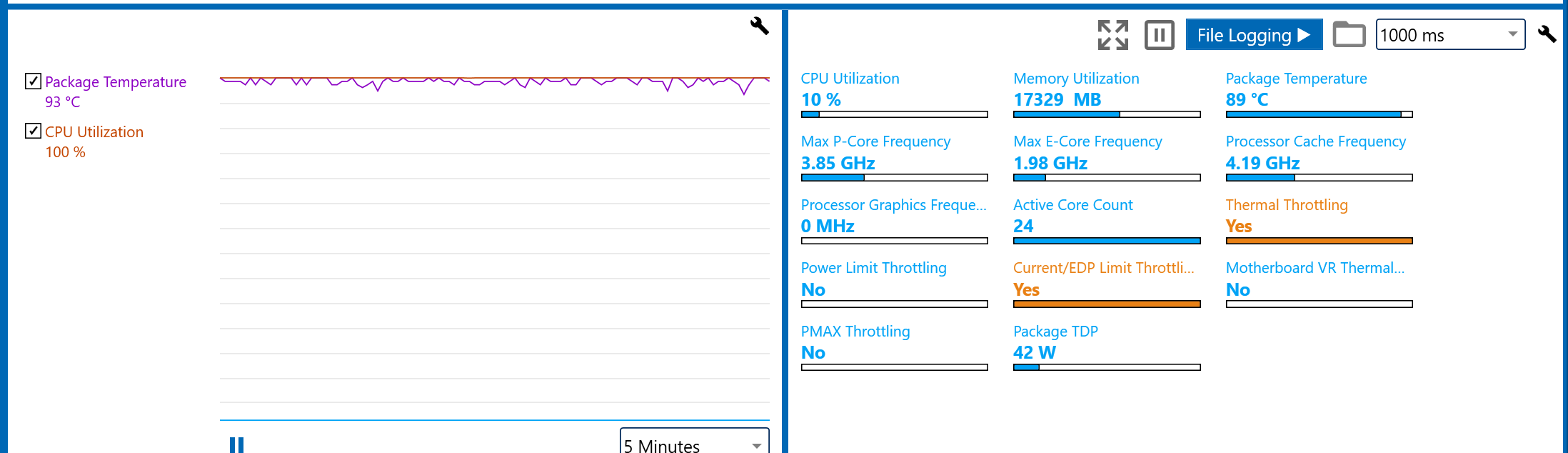Pause the graph at bottom left

[236, 445]
